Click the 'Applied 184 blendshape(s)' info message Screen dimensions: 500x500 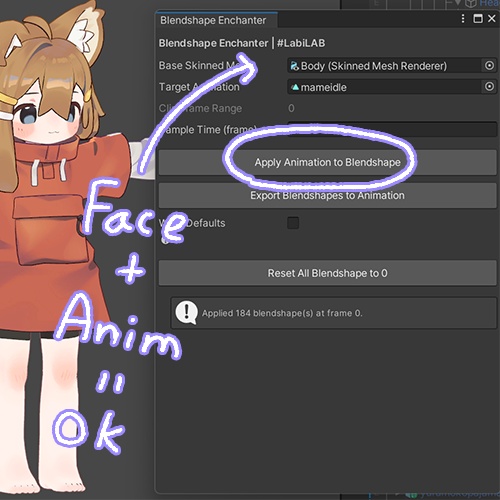click(x=334, y=313)
